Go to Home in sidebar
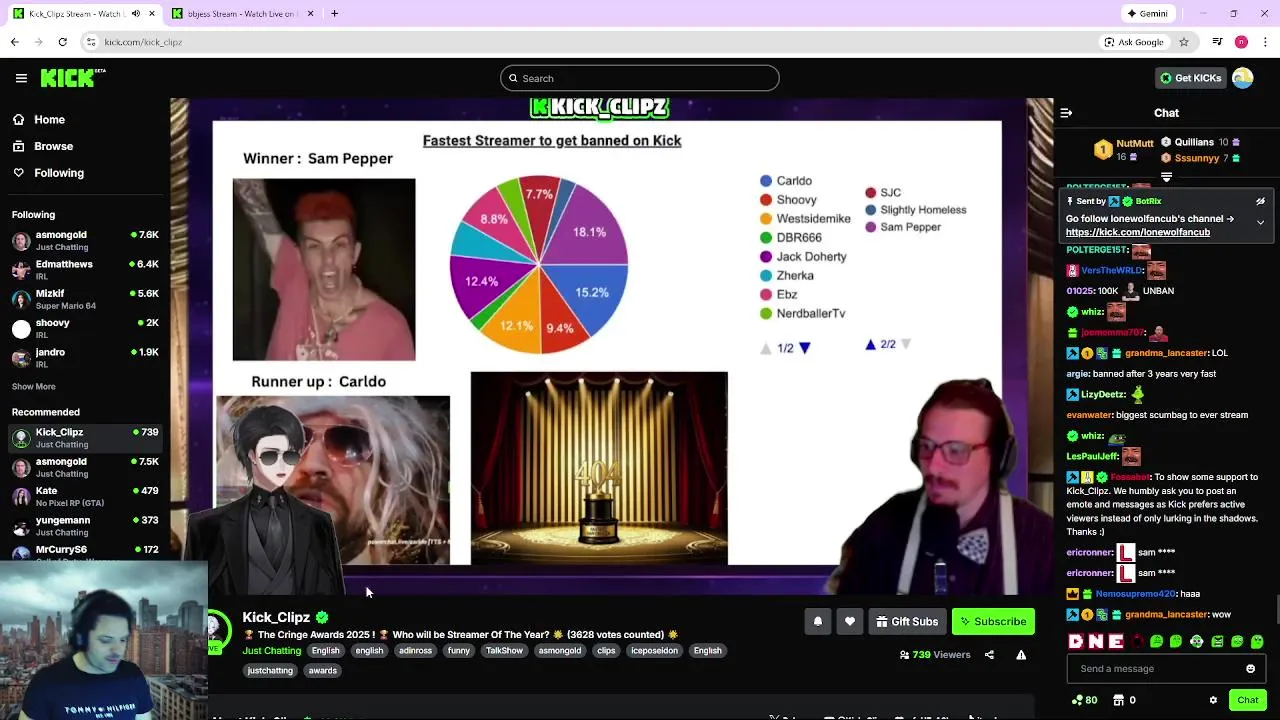This screenshot has width=1280, height=720. [49, 119]
